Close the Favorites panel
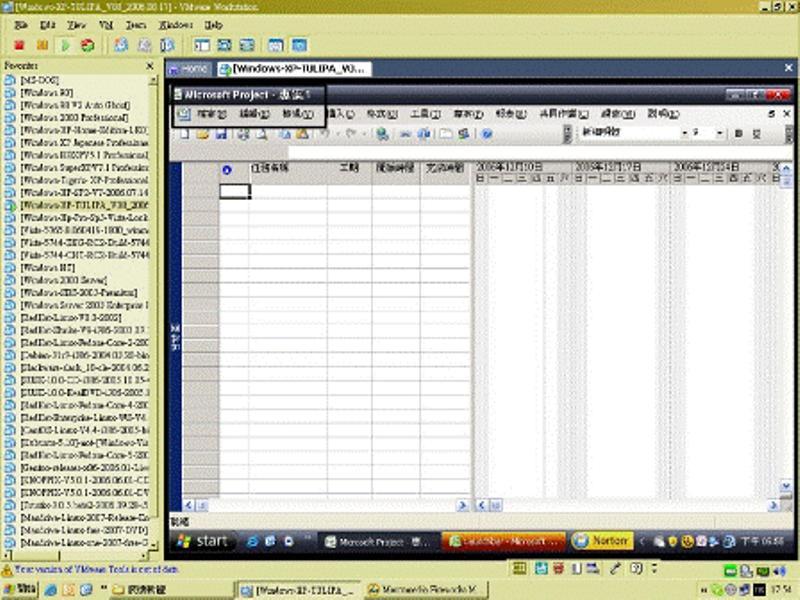 click(149, 66)
